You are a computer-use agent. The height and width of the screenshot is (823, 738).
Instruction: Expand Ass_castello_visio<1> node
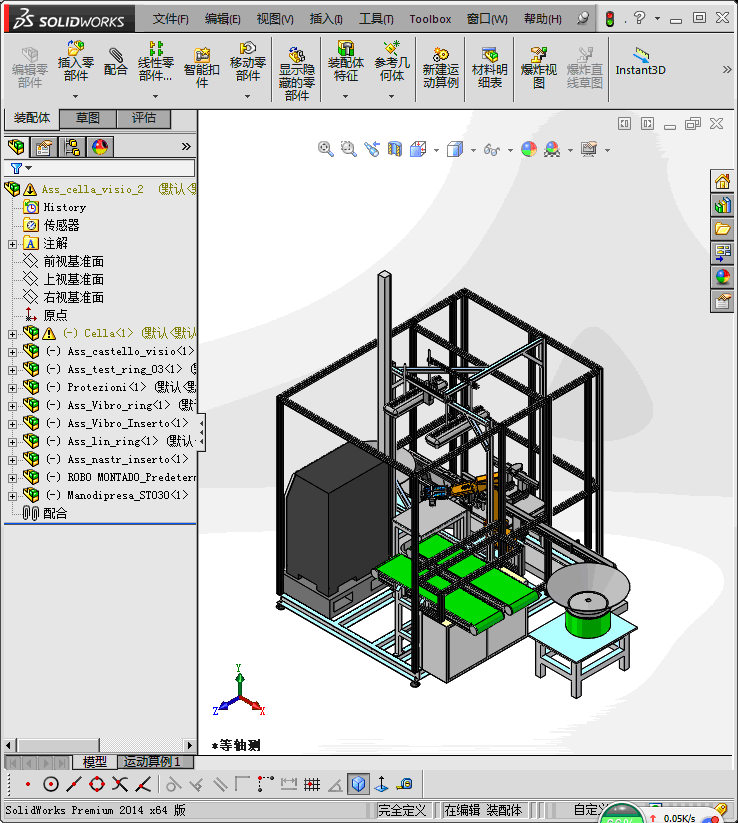point(12,352)
